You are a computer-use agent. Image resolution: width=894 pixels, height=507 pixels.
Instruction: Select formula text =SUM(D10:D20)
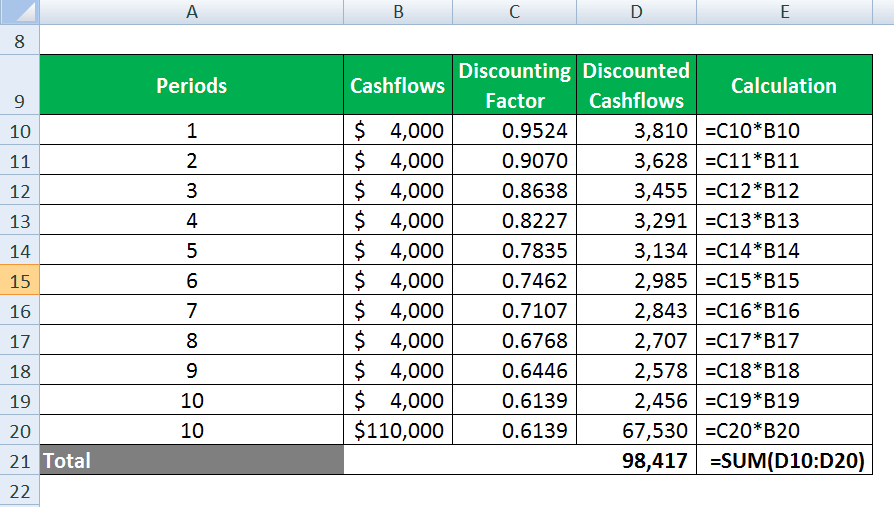point(787,460)
